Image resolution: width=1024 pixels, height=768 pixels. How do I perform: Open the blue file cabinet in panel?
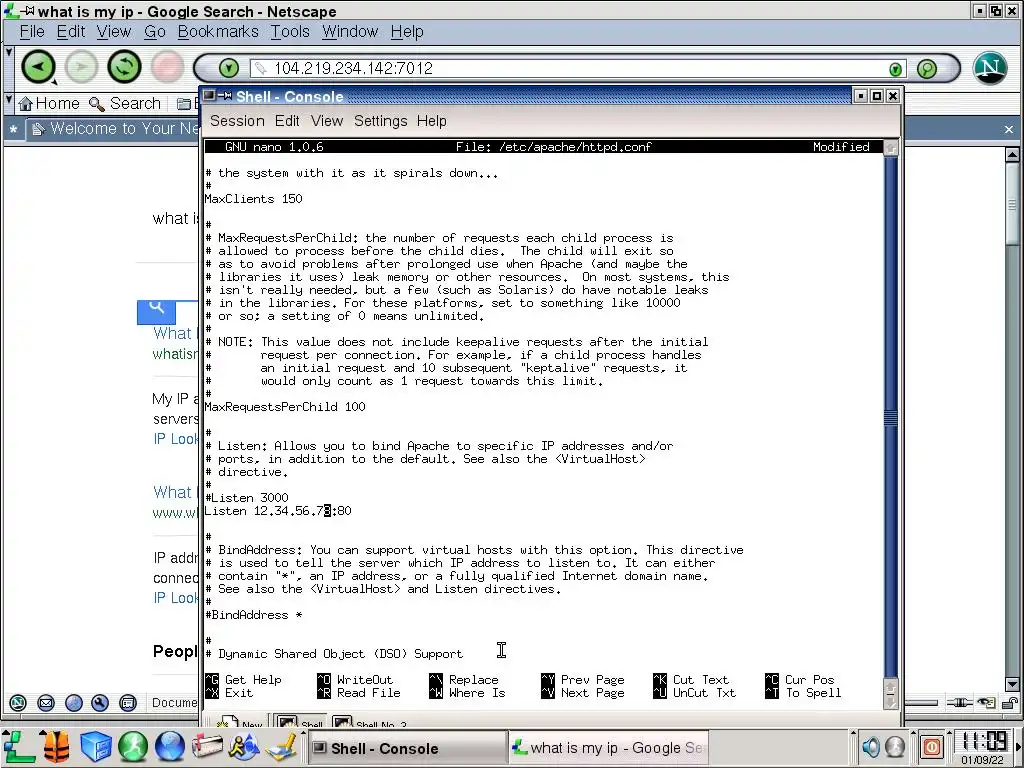(x=95, y=747)
